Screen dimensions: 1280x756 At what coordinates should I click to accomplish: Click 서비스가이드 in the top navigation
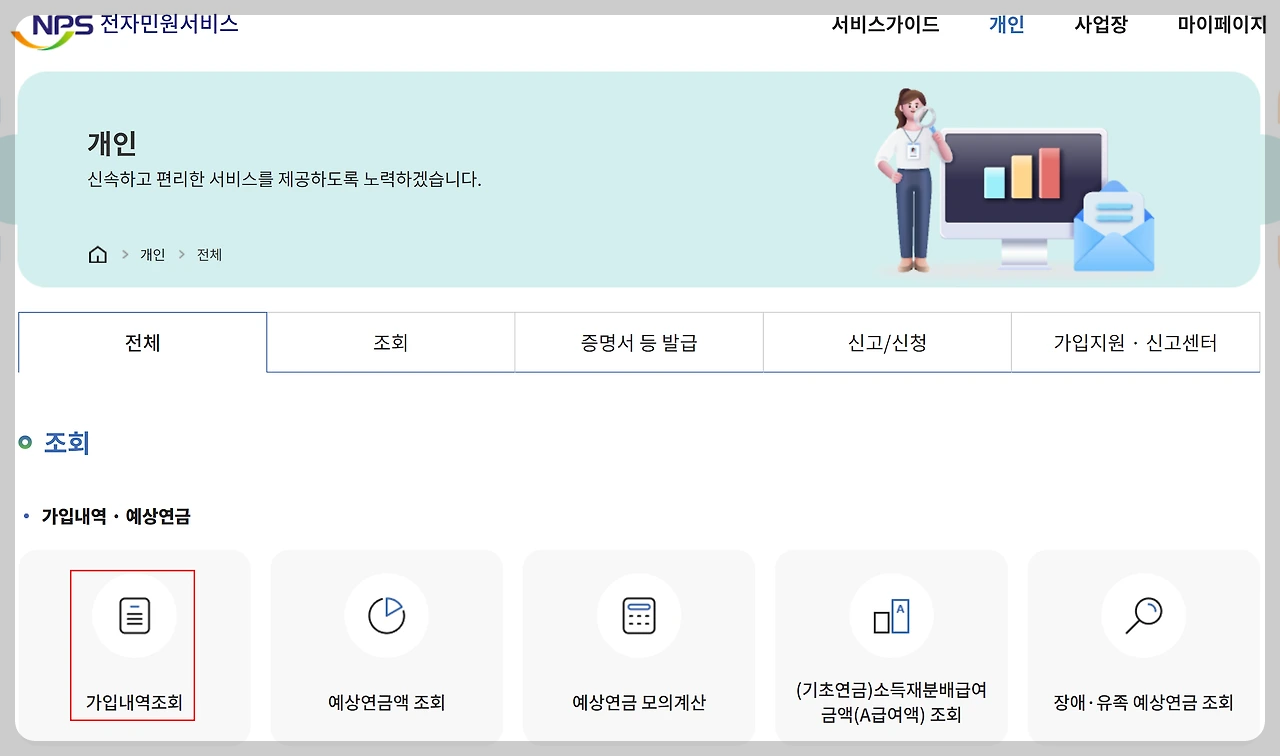pos(884,25)
